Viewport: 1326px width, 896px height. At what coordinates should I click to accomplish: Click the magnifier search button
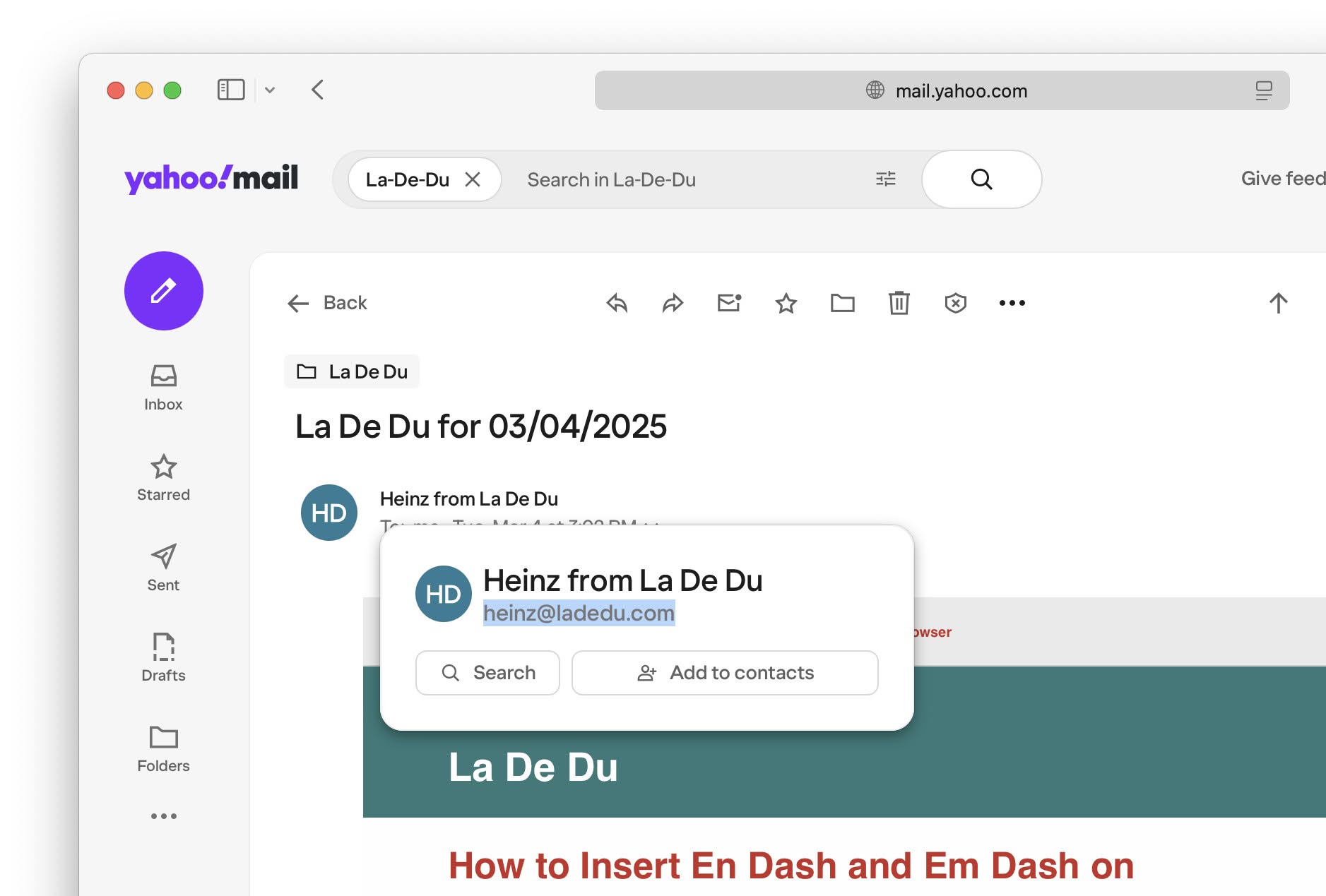(x=981, y=179)
